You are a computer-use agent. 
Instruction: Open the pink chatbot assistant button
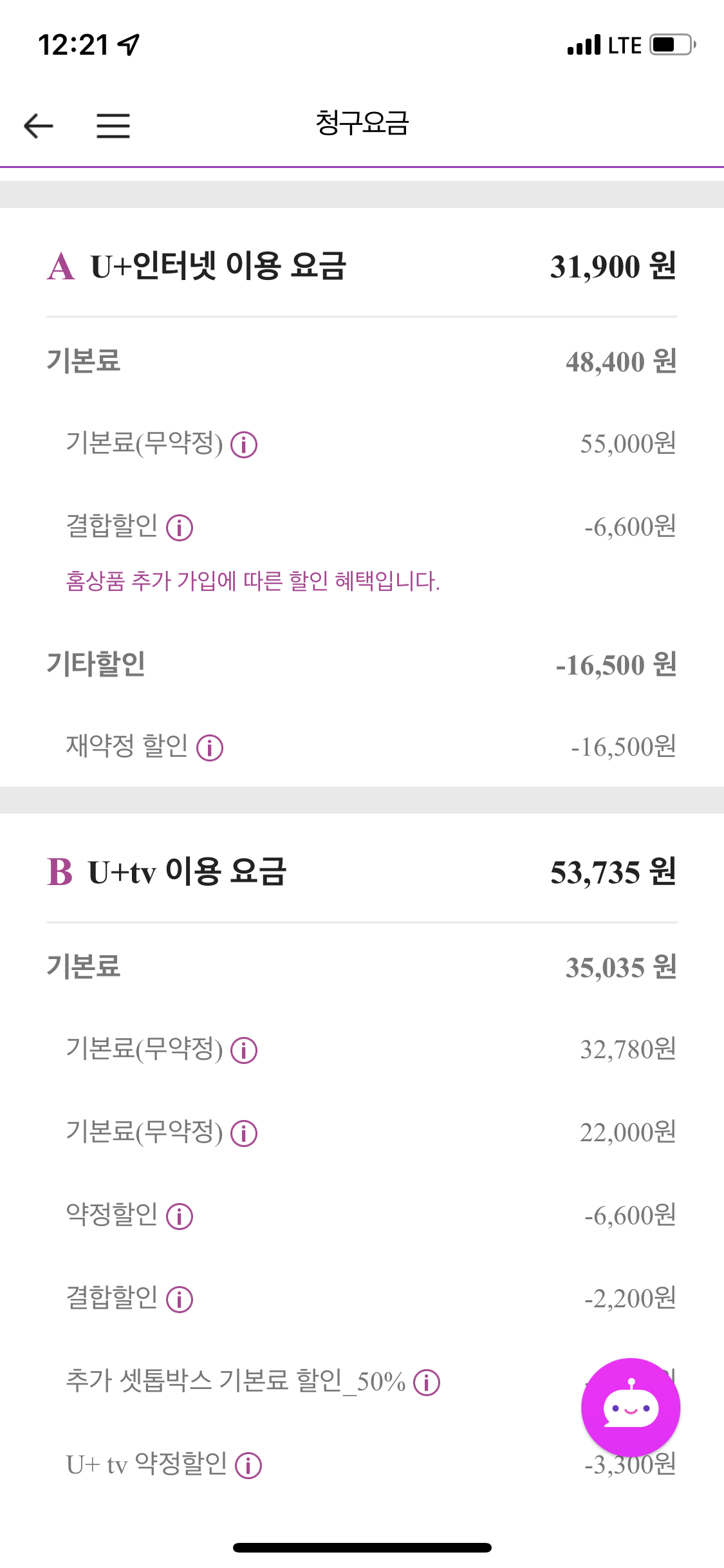click(x=630, y=1408)
